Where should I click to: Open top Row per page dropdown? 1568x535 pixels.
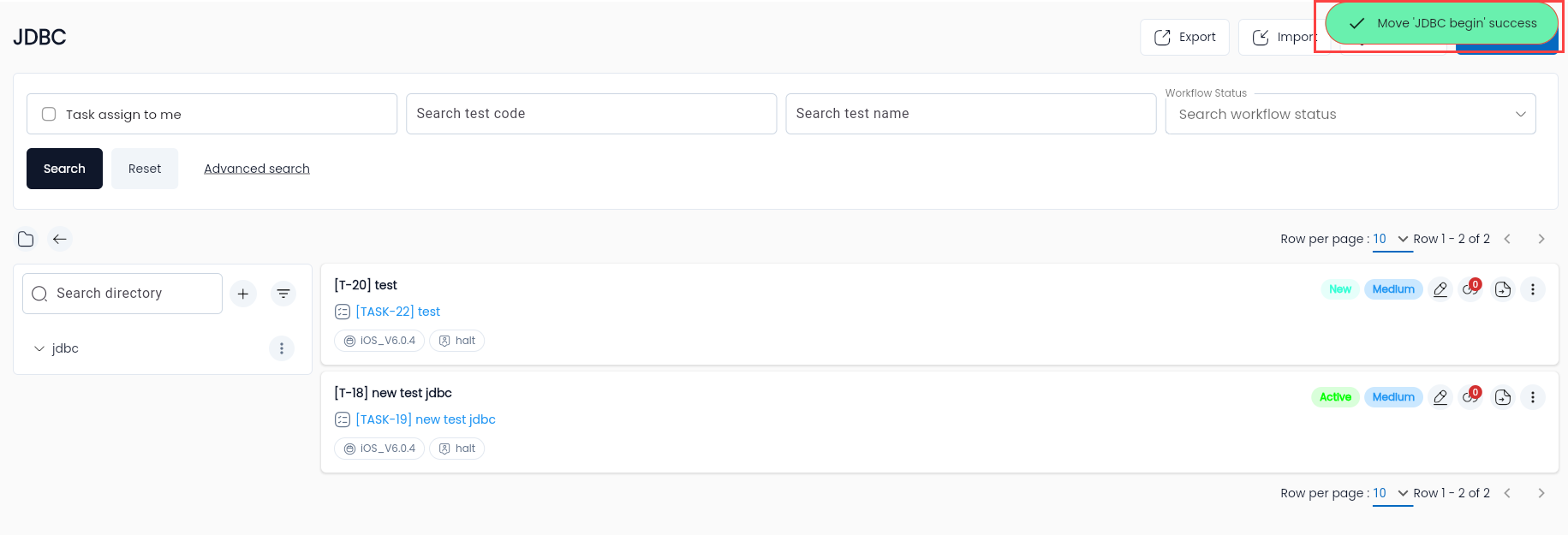coord(1392,240)
